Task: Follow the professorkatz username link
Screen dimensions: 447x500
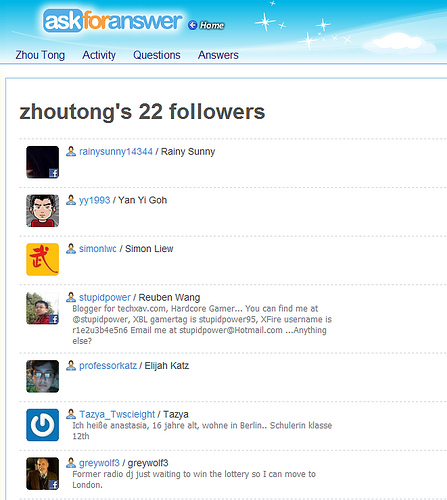Action: click(108, 366)
